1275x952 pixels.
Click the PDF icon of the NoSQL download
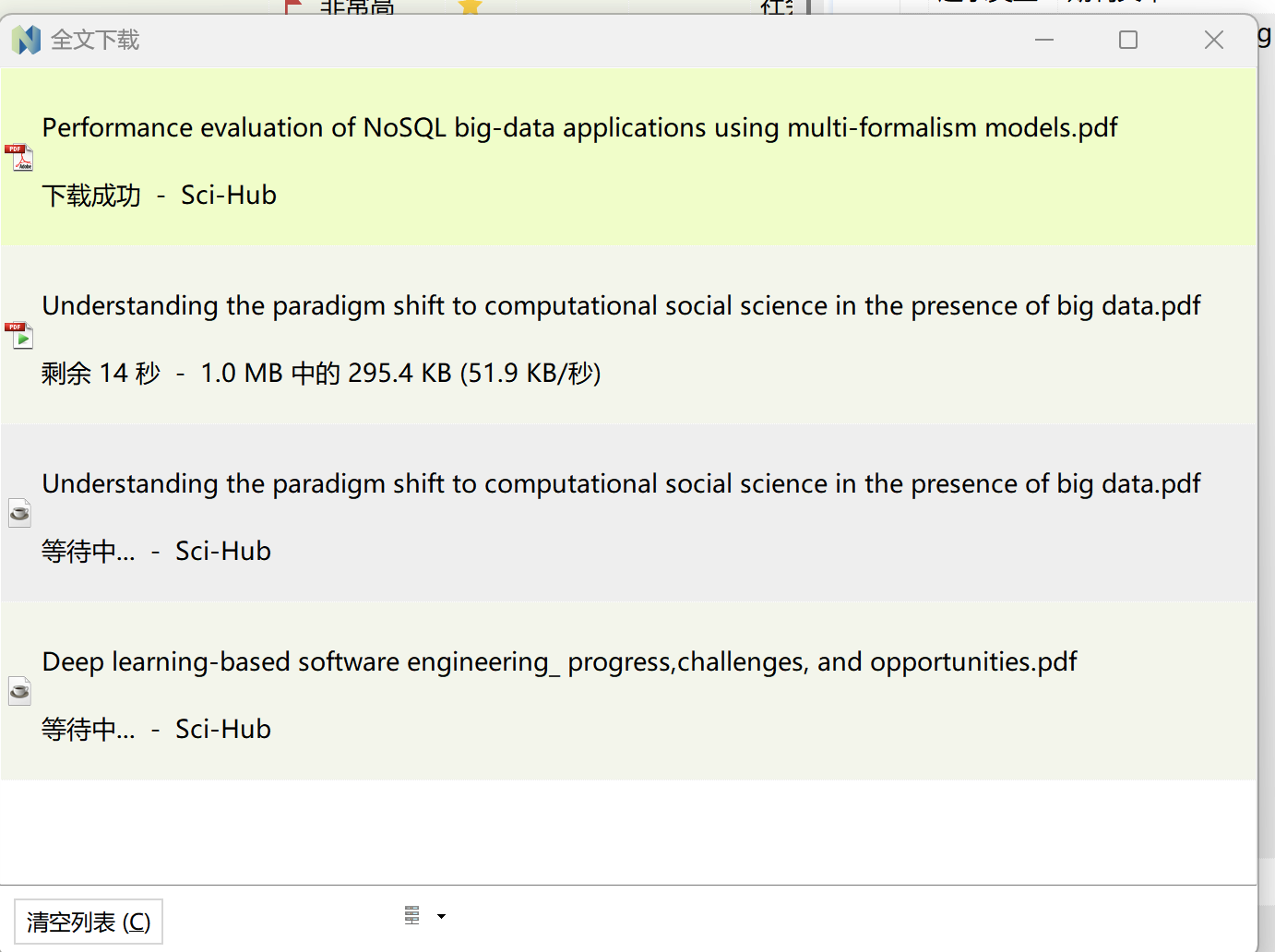point(19,158)
